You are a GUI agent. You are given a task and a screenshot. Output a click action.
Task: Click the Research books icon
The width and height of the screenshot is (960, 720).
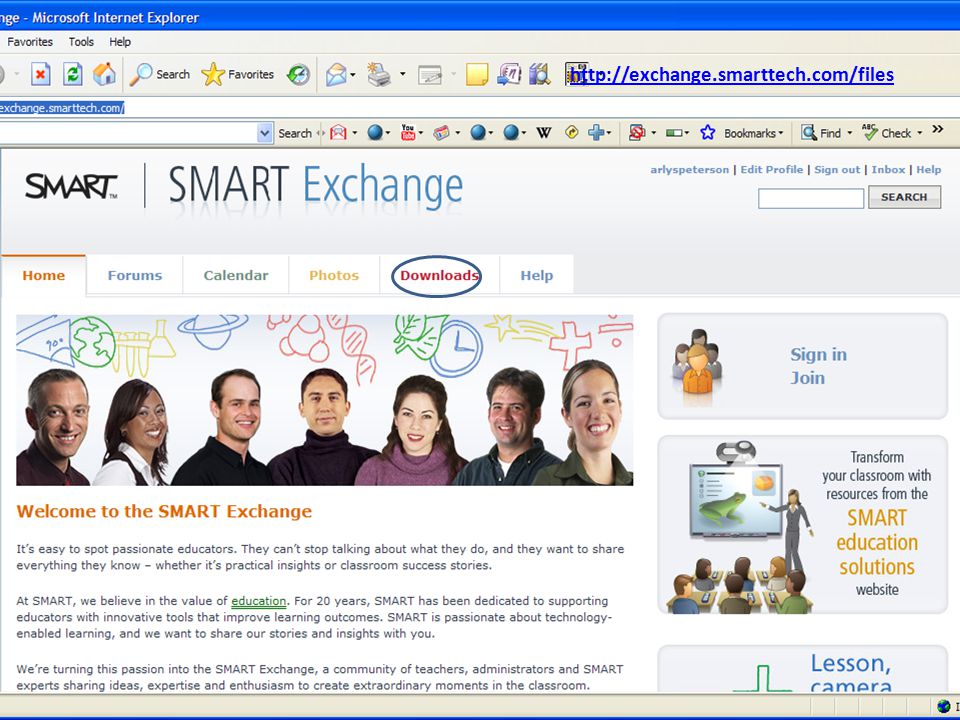539,75
